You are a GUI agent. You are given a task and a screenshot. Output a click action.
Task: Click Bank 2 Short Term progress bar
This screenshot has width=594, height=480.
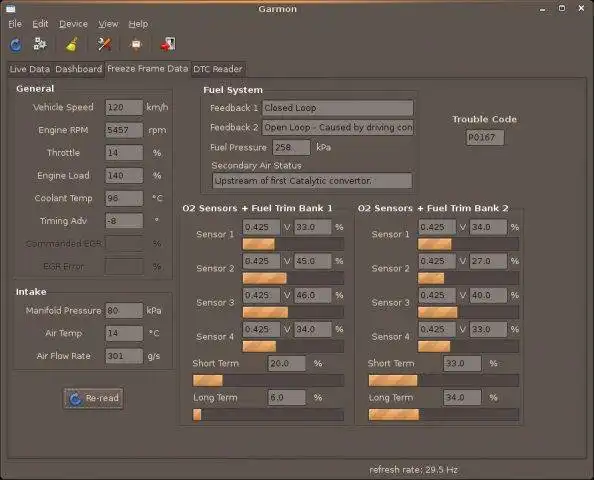coord(444,380)
